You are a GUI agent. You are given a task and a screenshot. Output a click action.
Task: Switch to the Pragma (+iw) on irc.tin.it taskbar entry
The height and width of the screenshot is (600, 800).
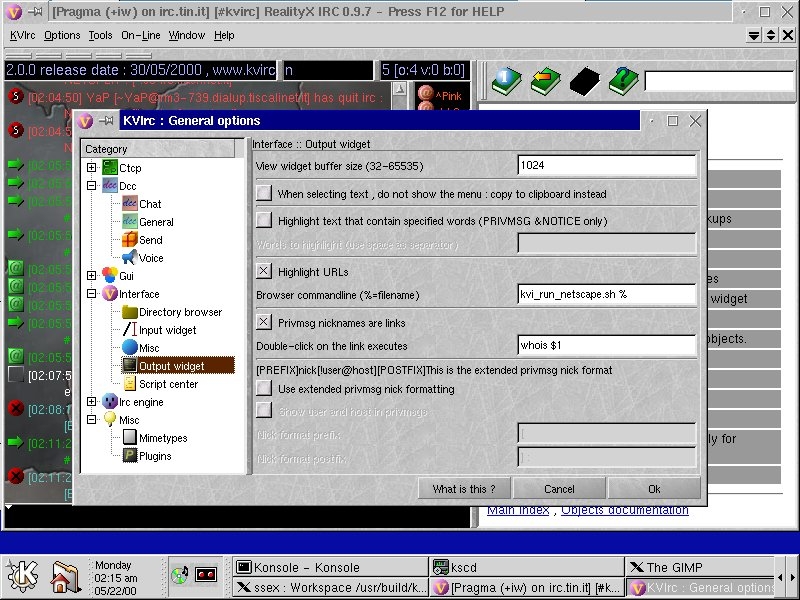(527, 587)
